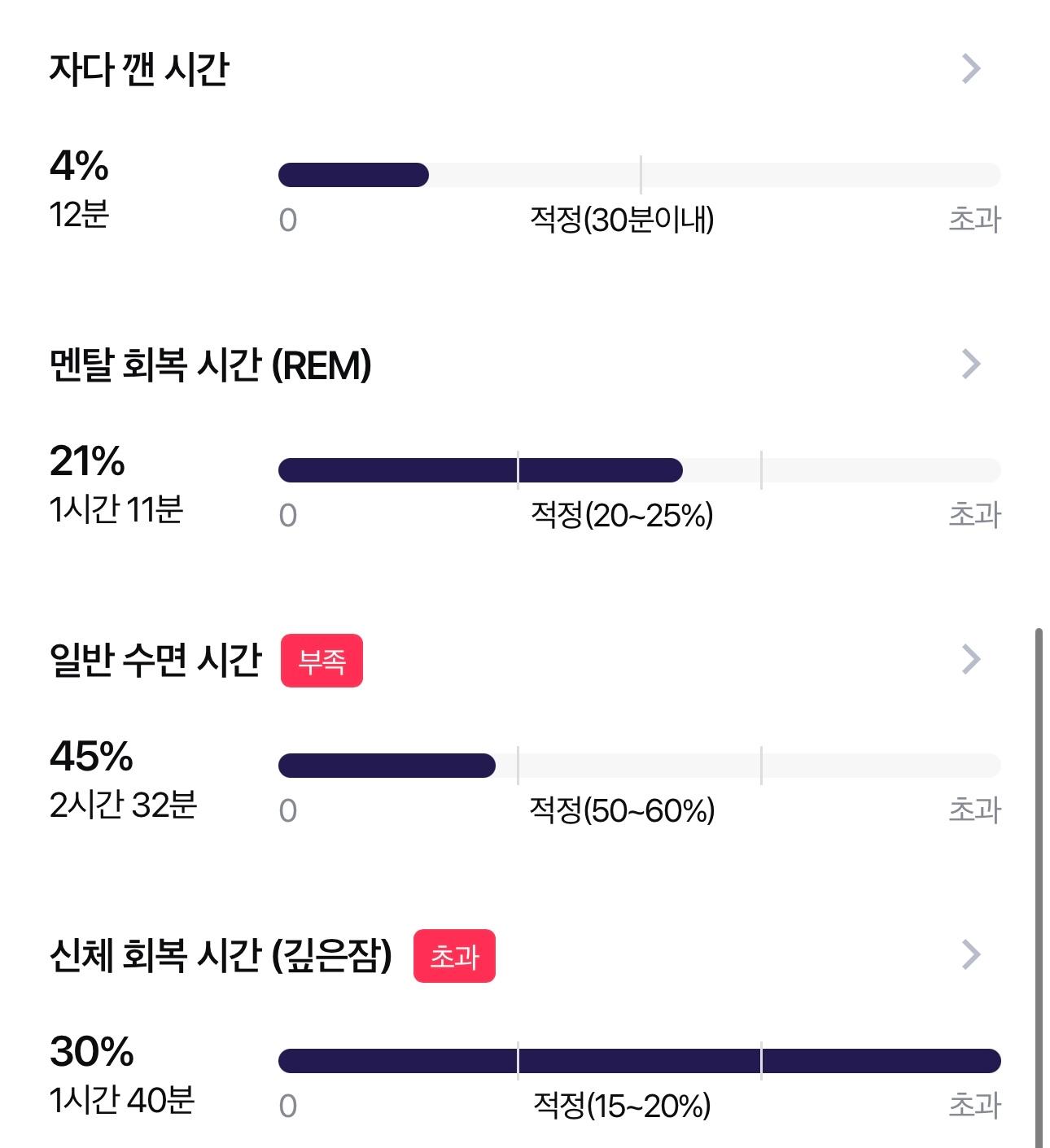Click the 적정(20~25%) range label
Viewport: 1050px width, 1148px height.
click(x=622, y=515)
